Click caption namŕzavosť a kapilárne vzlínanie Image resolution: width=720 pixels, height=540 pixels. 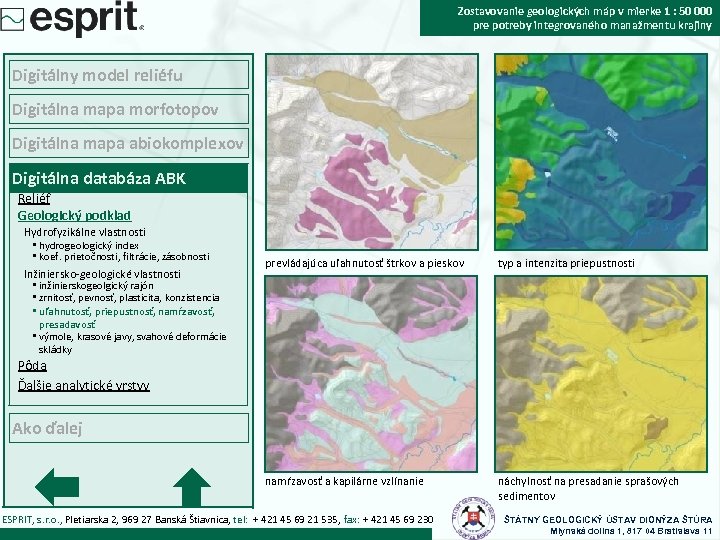[x=344, y=481]
